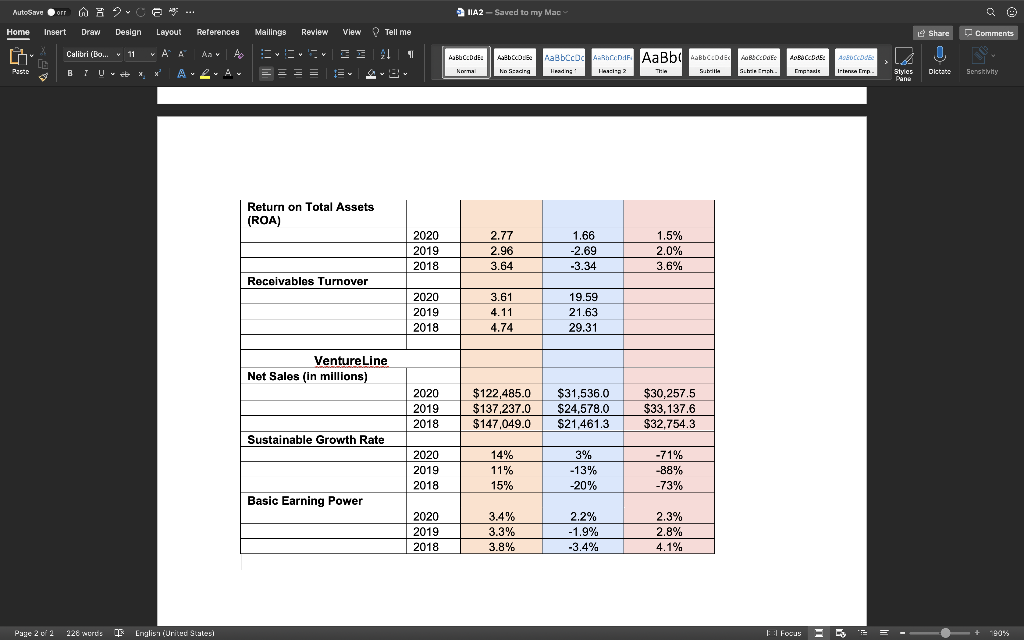Toggle subscript formatting
Image resolution: width=1024 pixels, height=640 pixels.
click(x=142, y=74)
